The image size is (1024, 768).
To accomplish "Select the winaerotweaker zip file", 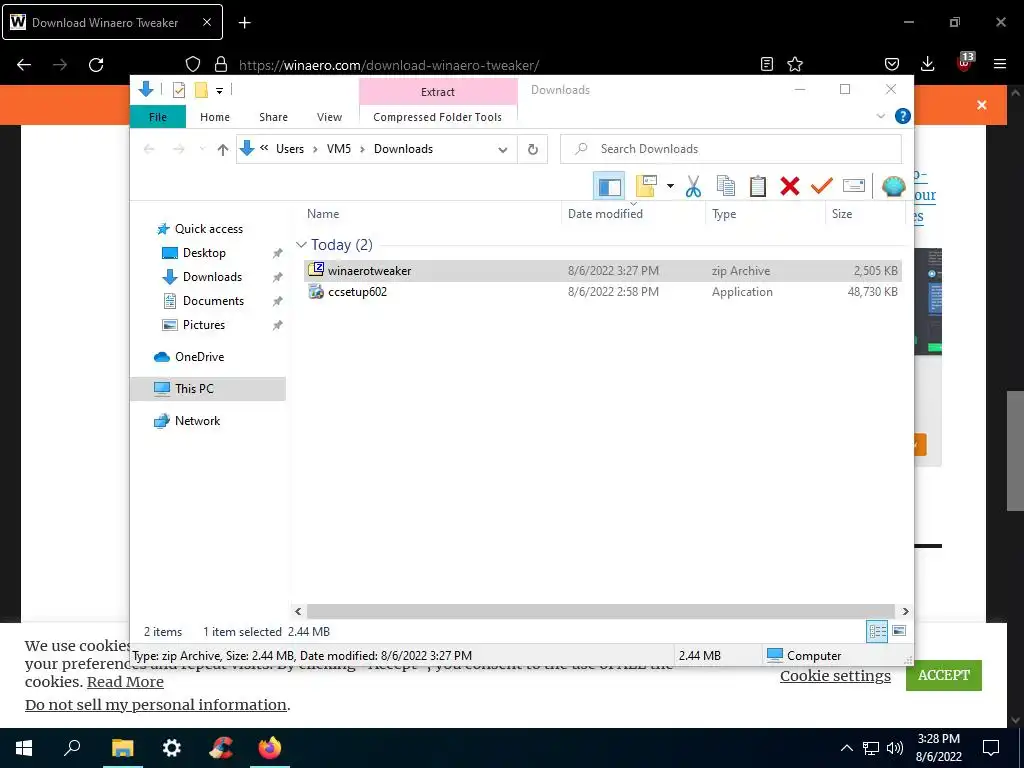I will [603, 270].
